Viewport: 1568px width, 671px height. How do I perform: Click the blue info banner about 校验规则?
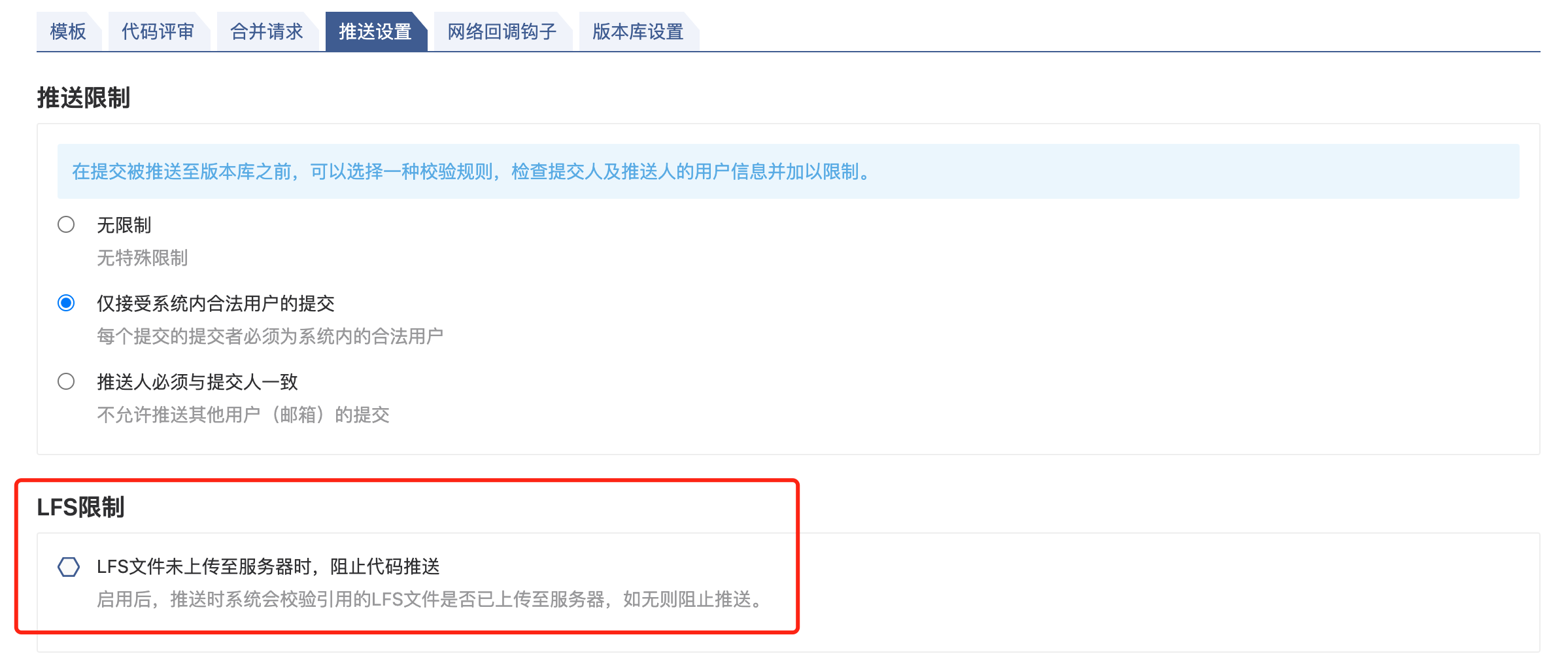[788, 171]
